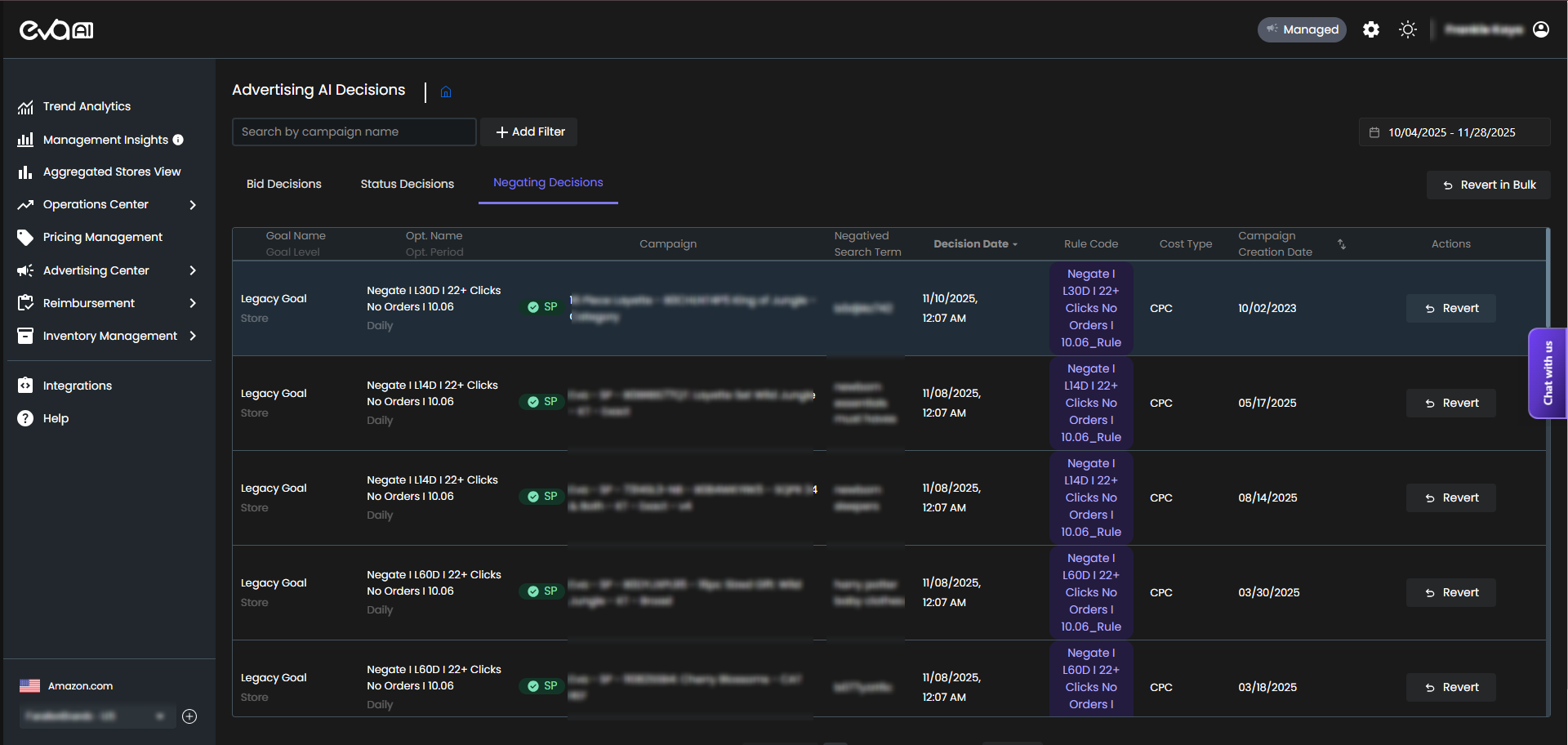This screenshot has width=1568, height=745.
Task: Open the settings gear icon
Action: [1371, 30]
